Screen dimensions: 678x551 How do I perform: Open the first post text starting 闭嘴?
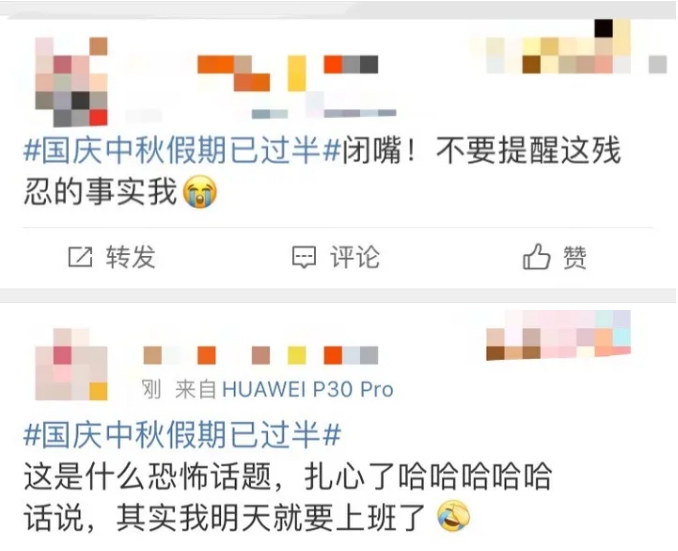[x=323, y=171]
